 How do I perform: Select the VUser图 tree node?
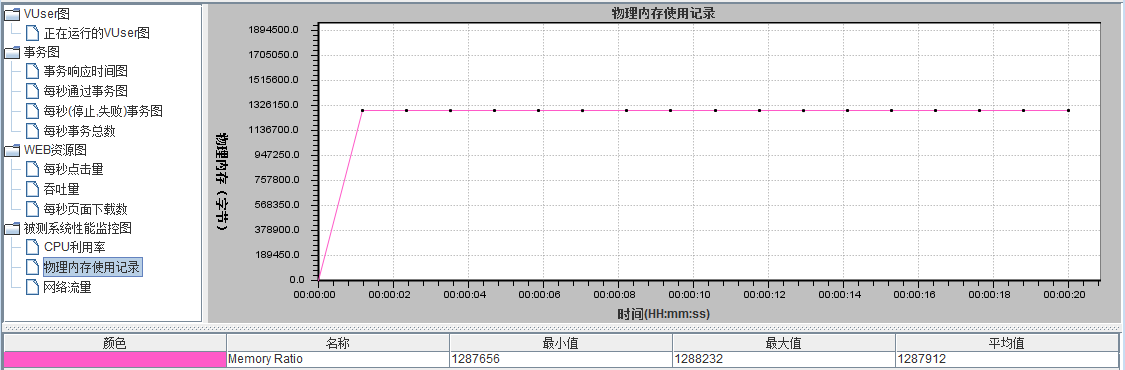(47, 14)
